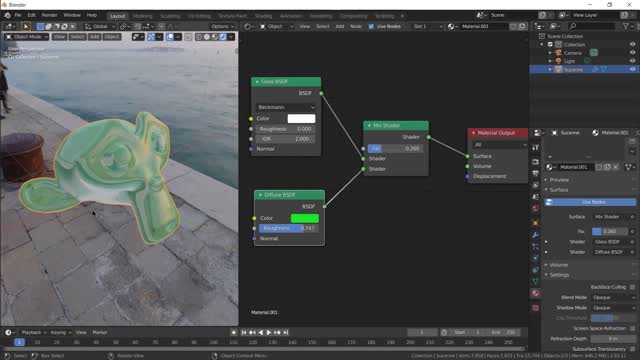Hide the Camera with its eye icon
The image size is (640, 360).
coord(632,53)
